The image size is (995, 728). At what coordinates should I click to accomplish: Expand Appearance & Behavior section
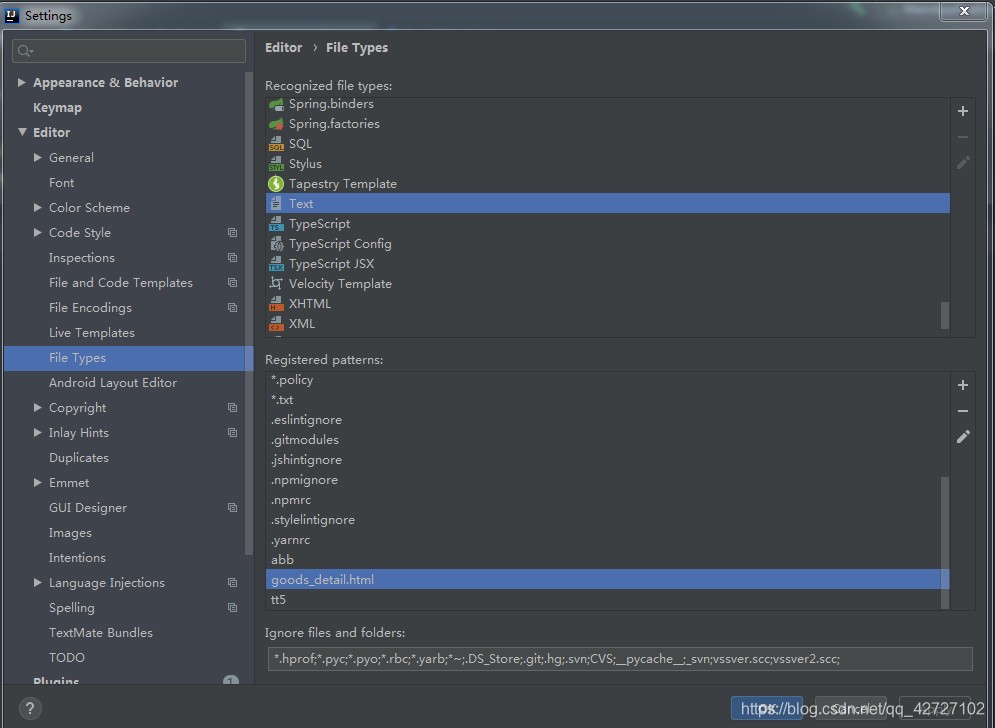click(22, 83)
